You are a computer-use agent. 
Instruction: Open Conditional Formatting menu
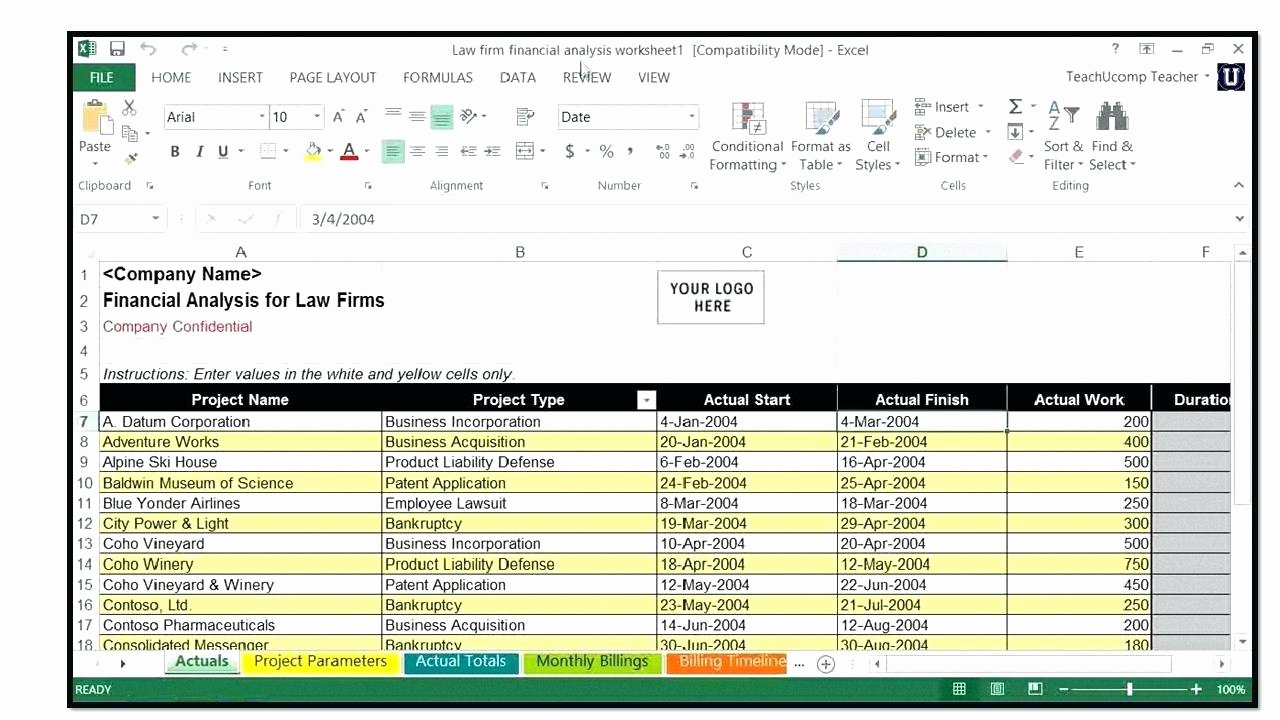(x=747, y=136)
